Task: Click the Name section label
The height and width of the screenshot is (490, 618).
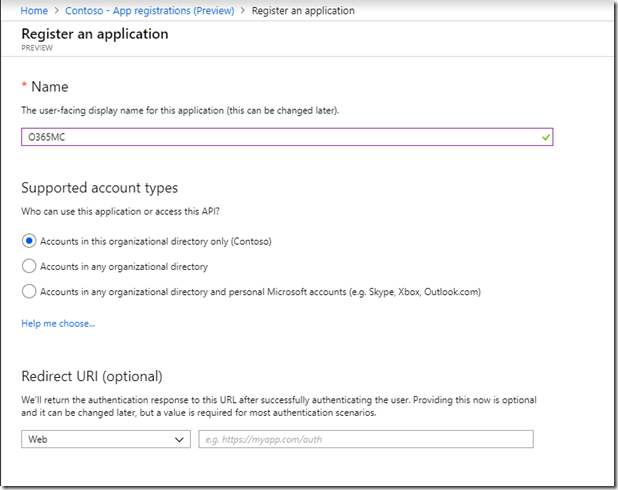Action: pos(50,87)
